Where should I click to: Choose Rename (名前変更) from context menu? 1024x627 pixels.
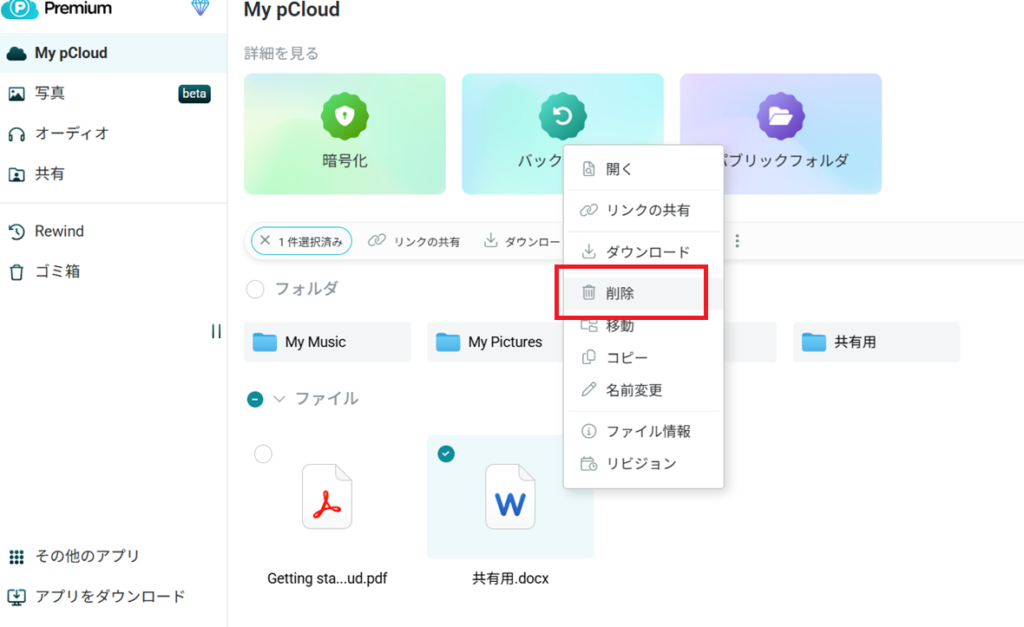click(x=634, y=390)
